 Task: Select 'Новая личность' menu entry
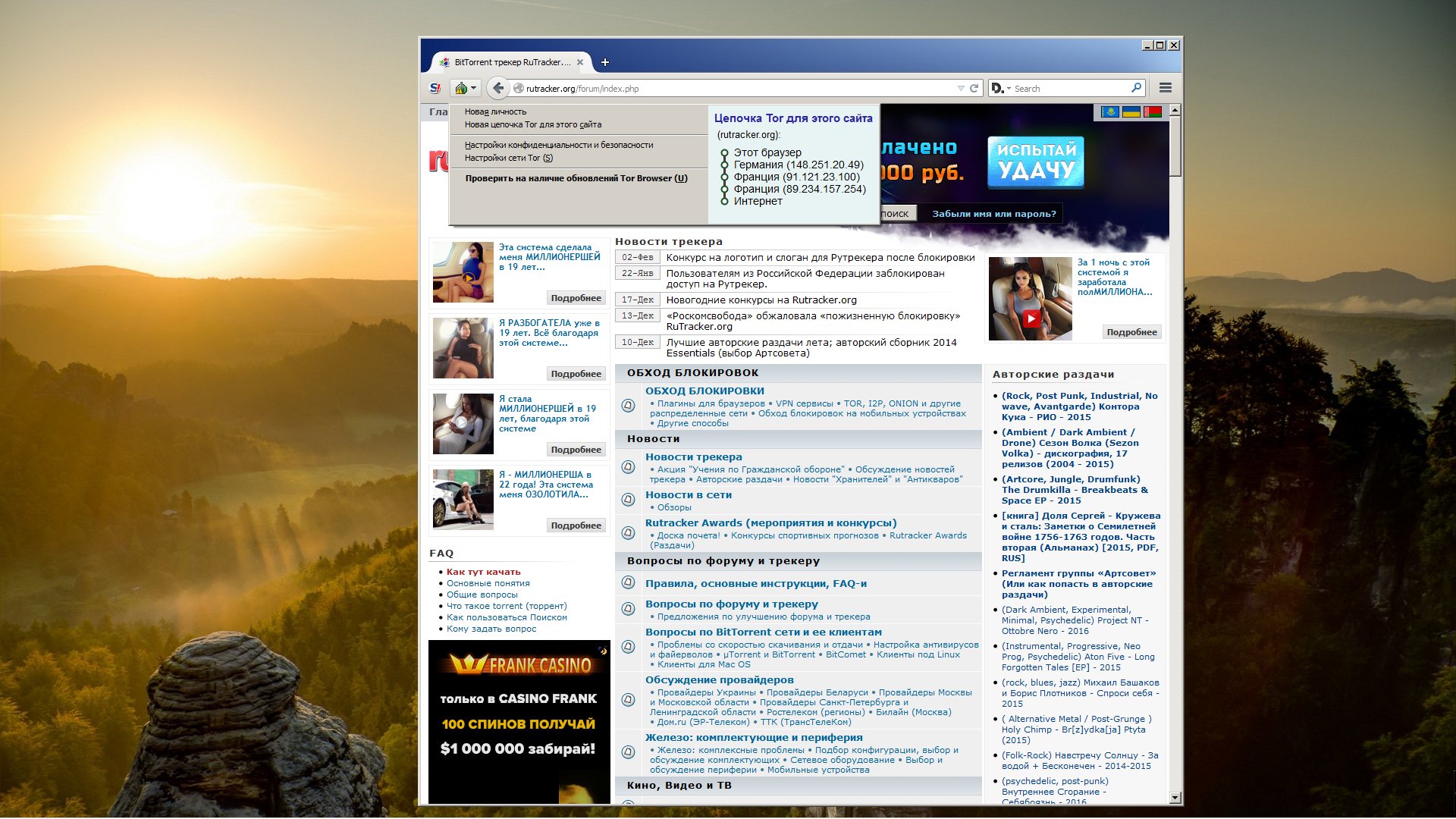[495, 111]
